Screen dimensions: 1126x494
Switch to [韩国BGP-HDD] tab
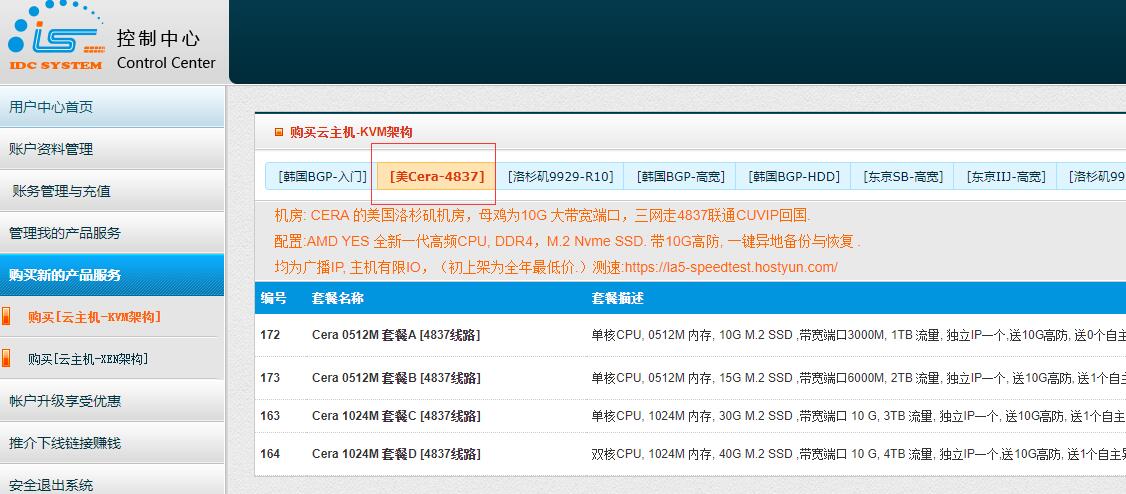point(794,176)
